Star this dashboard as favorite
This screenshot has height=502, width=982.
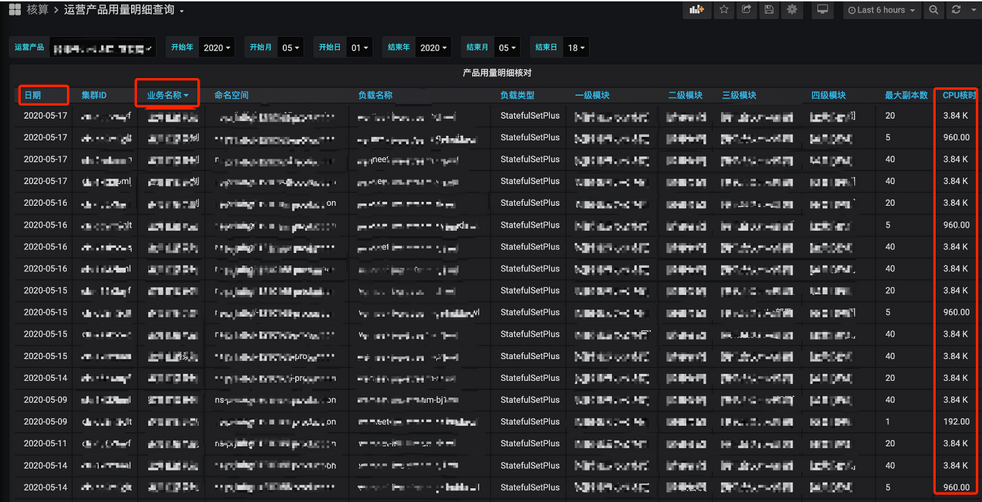[724, 10]
